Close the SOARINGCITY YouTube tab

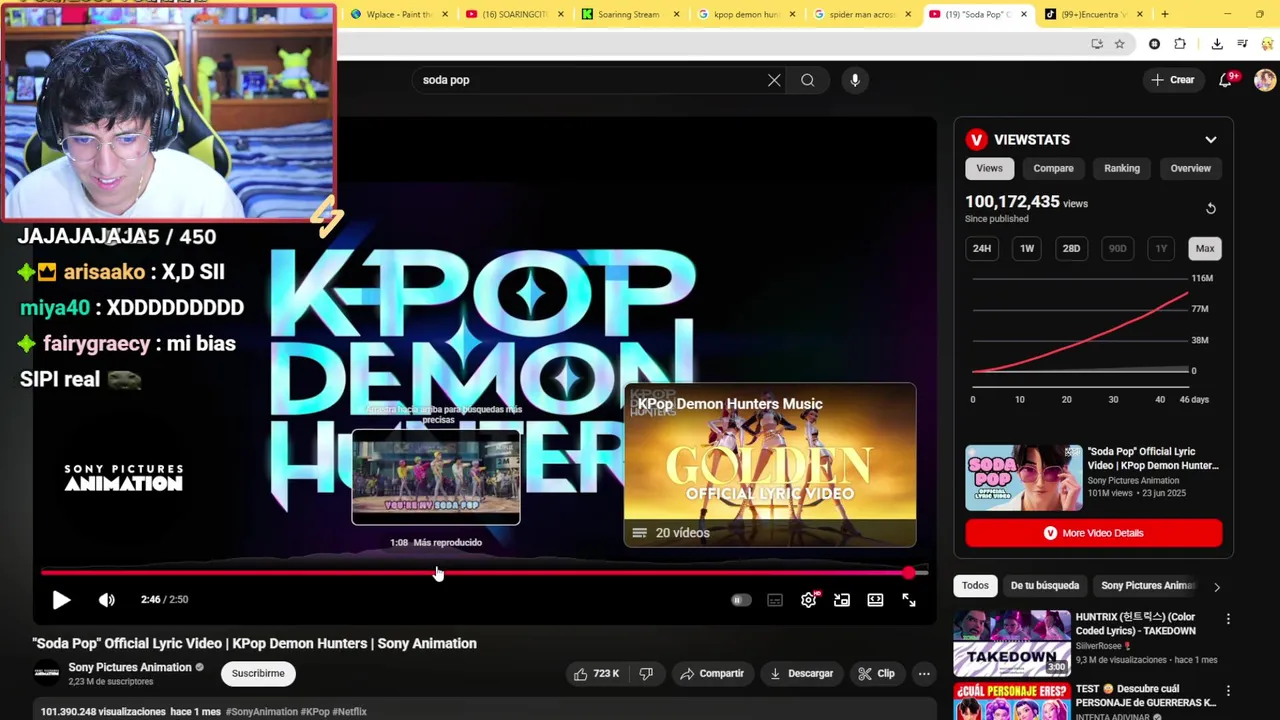coord(561,14)
